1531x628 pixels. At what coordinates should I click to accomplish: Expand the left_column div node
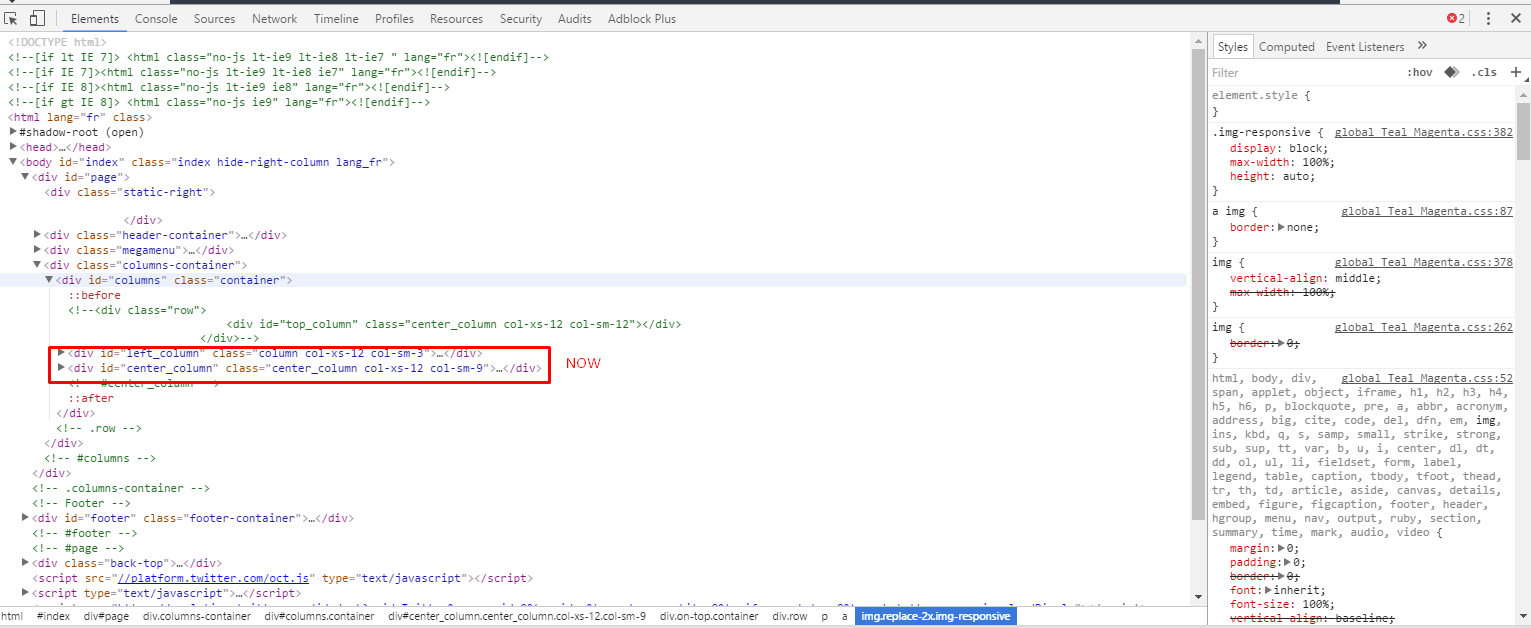[x=61, y=353]
